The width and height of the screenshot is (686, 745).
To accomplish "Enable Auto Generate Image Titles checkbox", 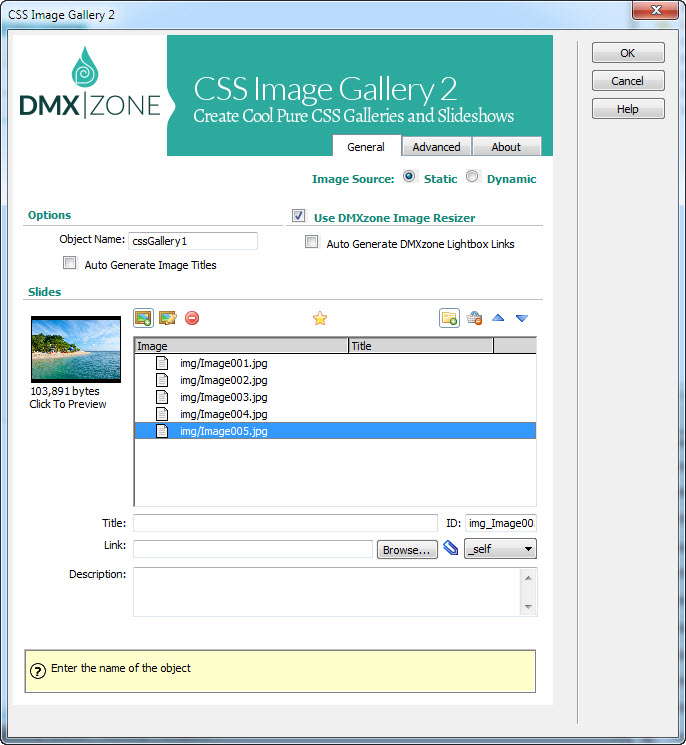I will click(69, 263).
